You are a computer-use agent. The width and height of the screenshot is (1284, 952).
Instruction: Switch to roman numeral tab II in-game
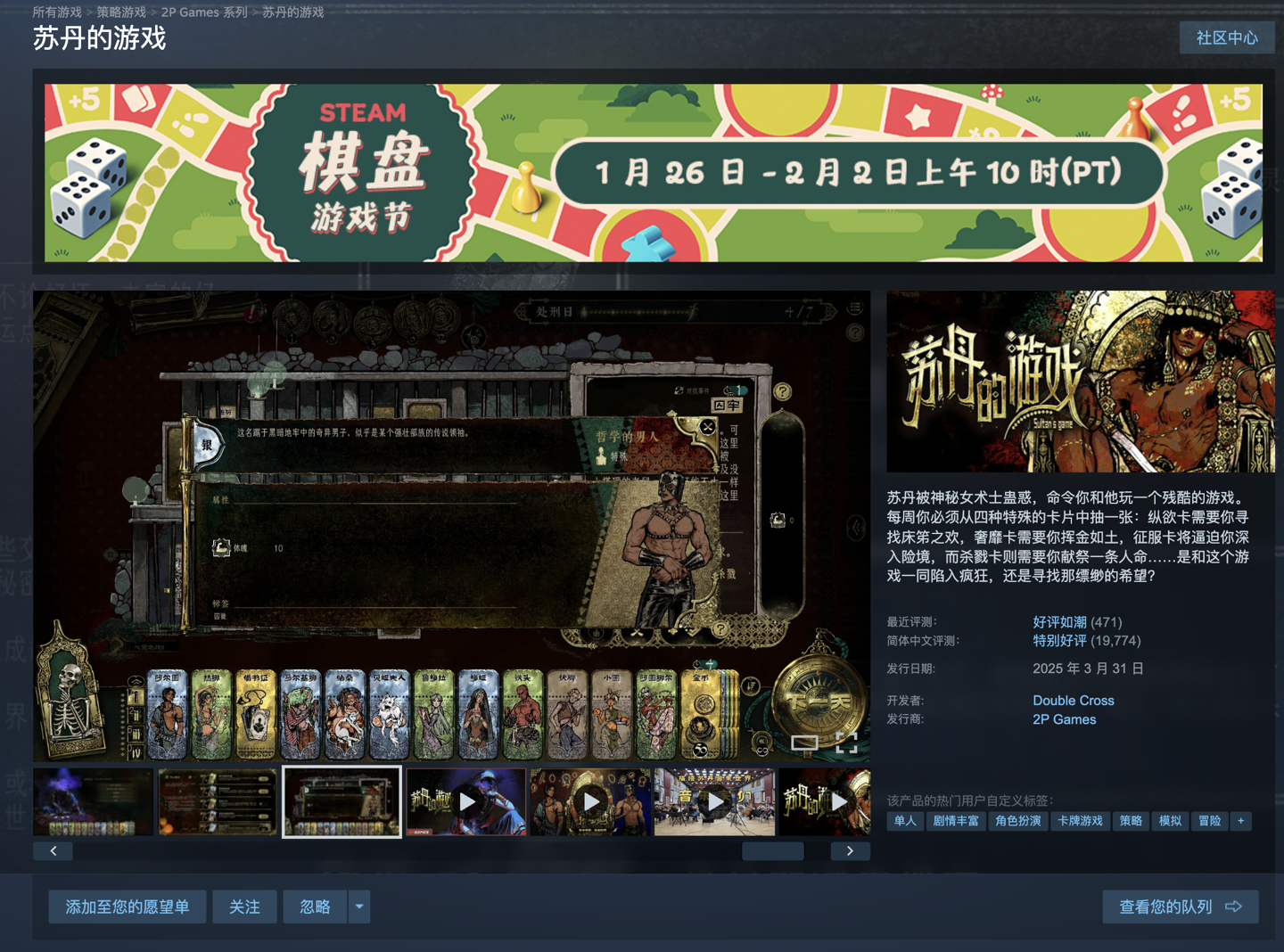[135, 715]
